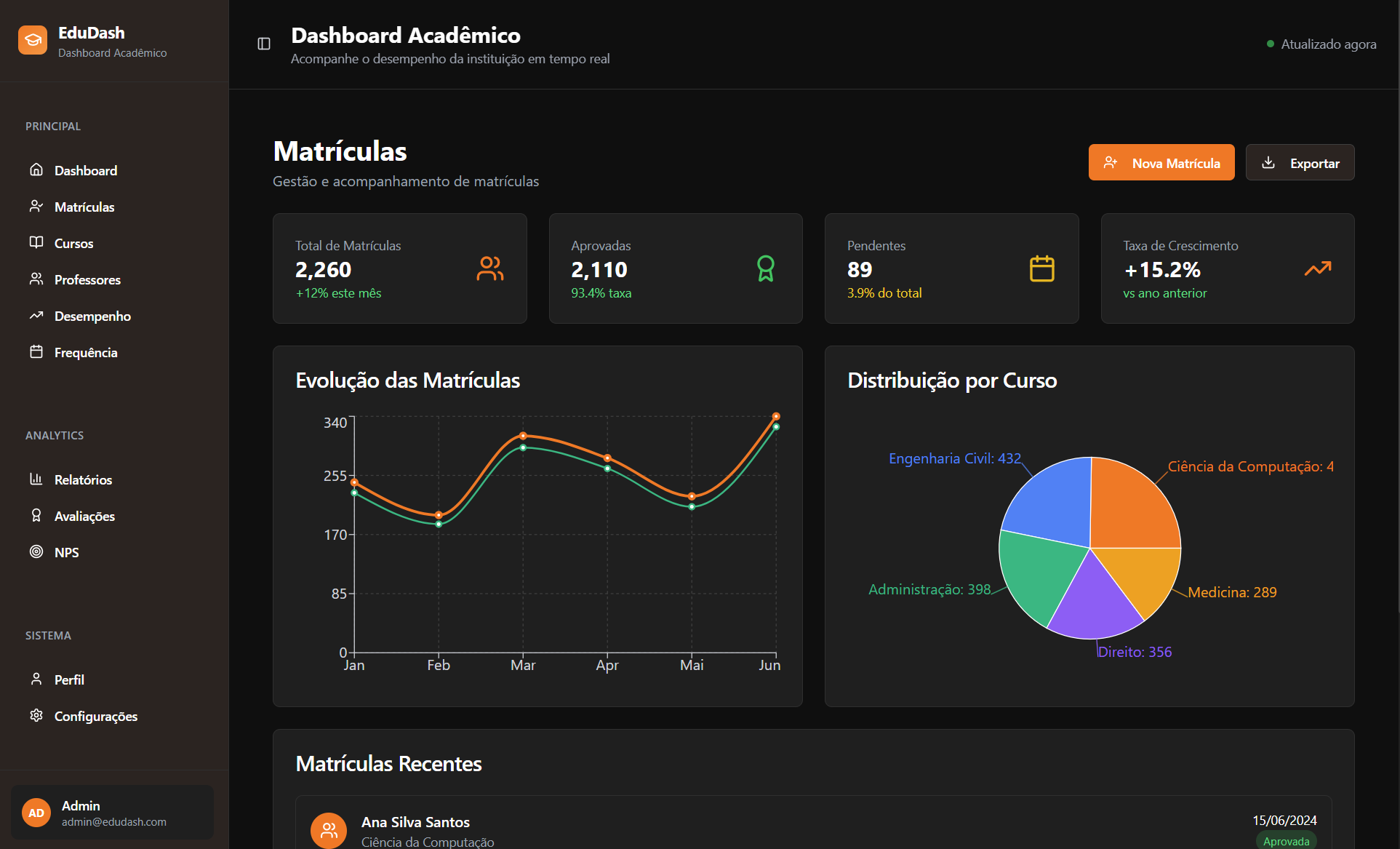Click the yellow calendar icon on Pendentes card
The width and height of the screenshot is (1400, 849).
click(1041, 268)
